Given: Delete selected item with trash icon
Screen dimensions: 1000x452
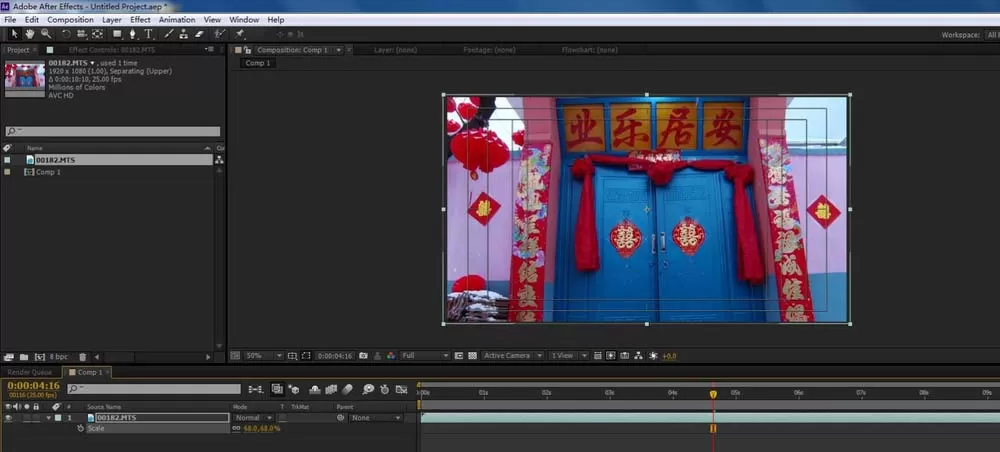Looking at the screenshot, I should point(82,357).
